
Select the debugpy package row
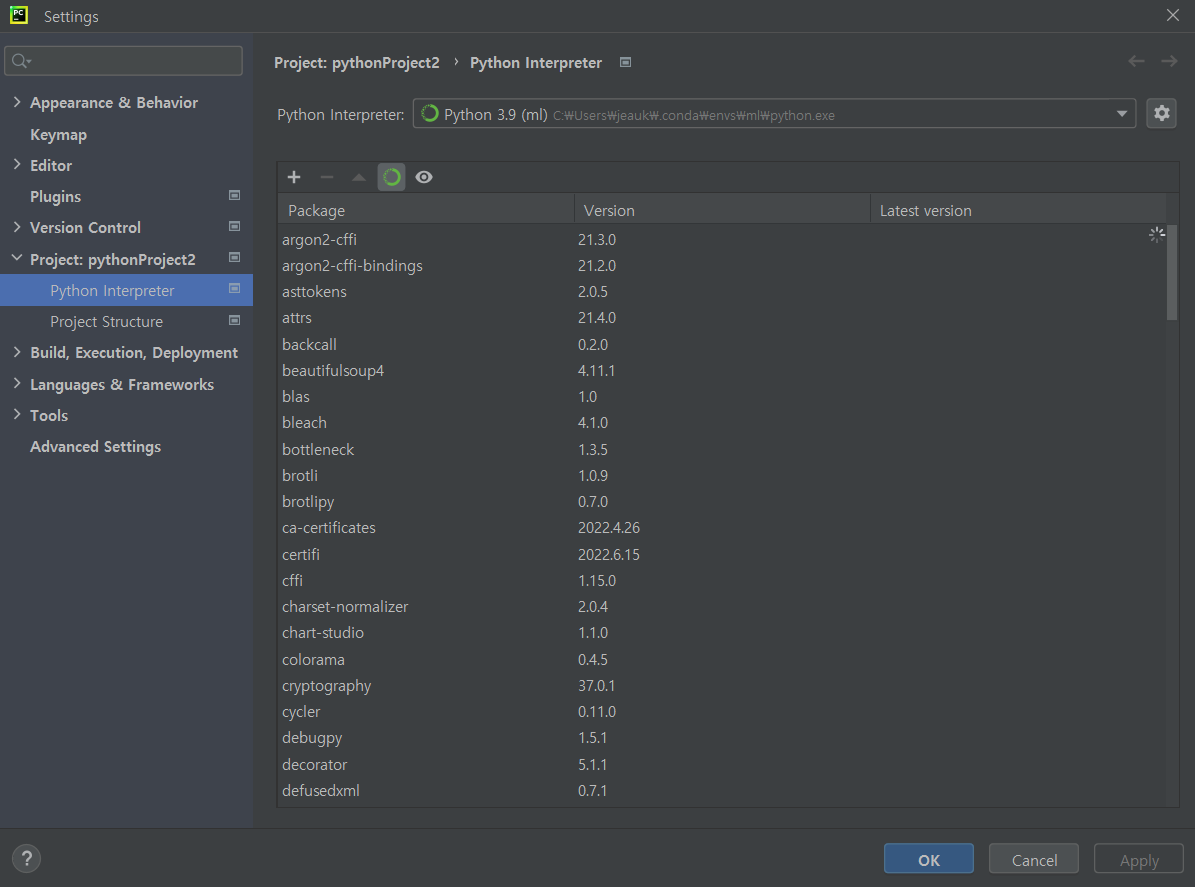tap(722, 738)
